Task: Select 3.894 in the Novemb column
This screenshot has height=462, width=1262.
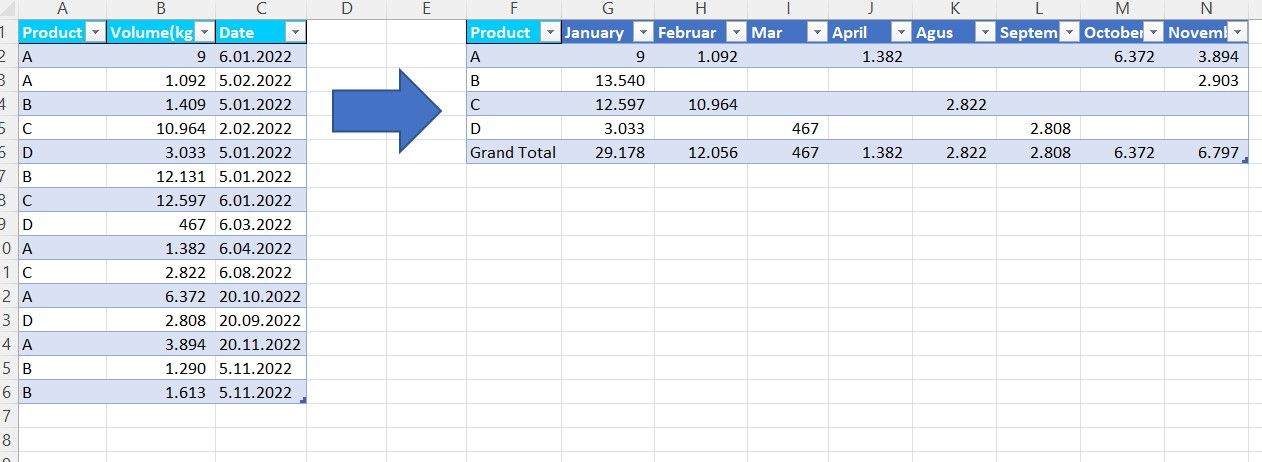Action: (x=1207, y=57)
